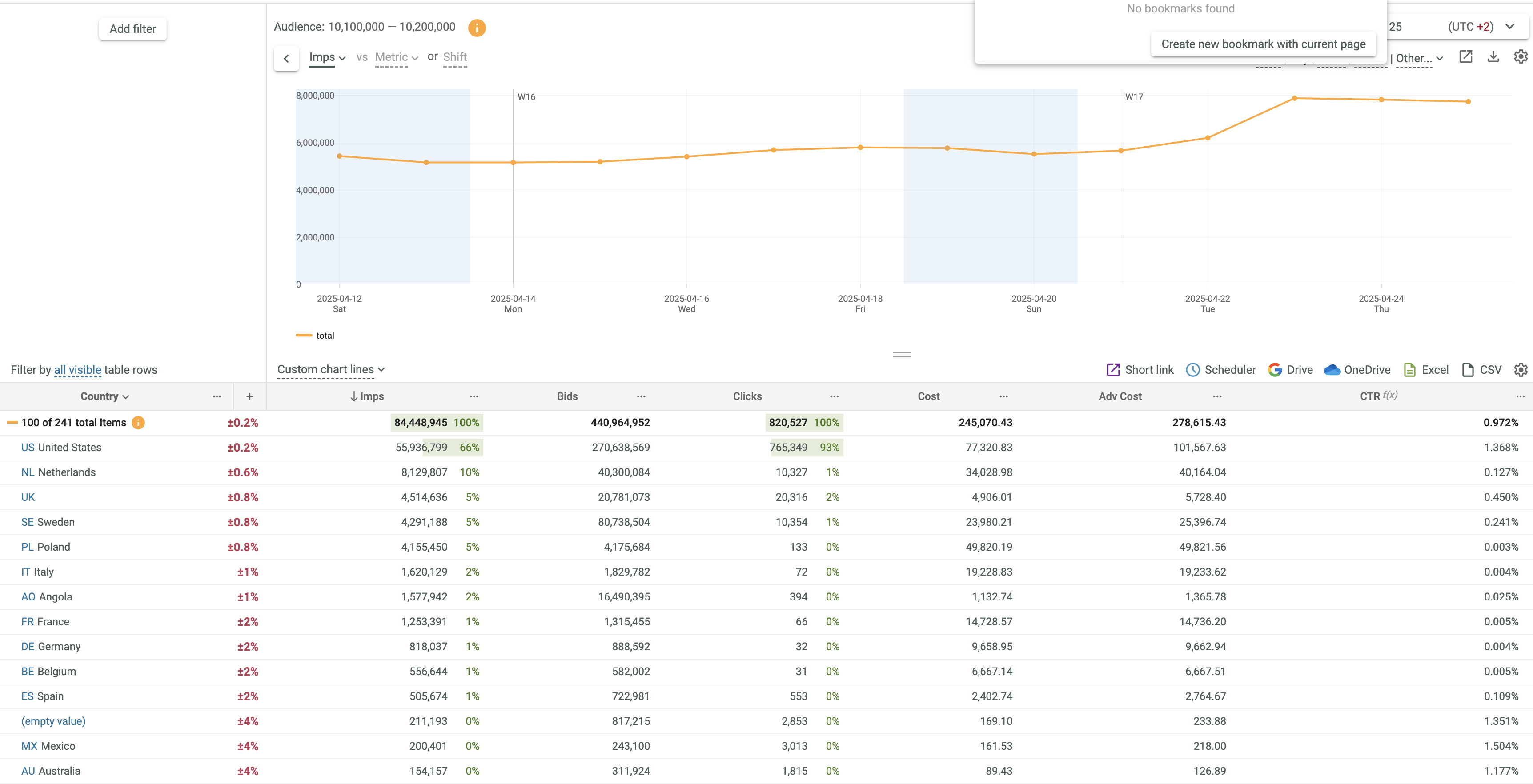Click the back arrow button beside Imps
1533x784 pixels.
point(286,58)
